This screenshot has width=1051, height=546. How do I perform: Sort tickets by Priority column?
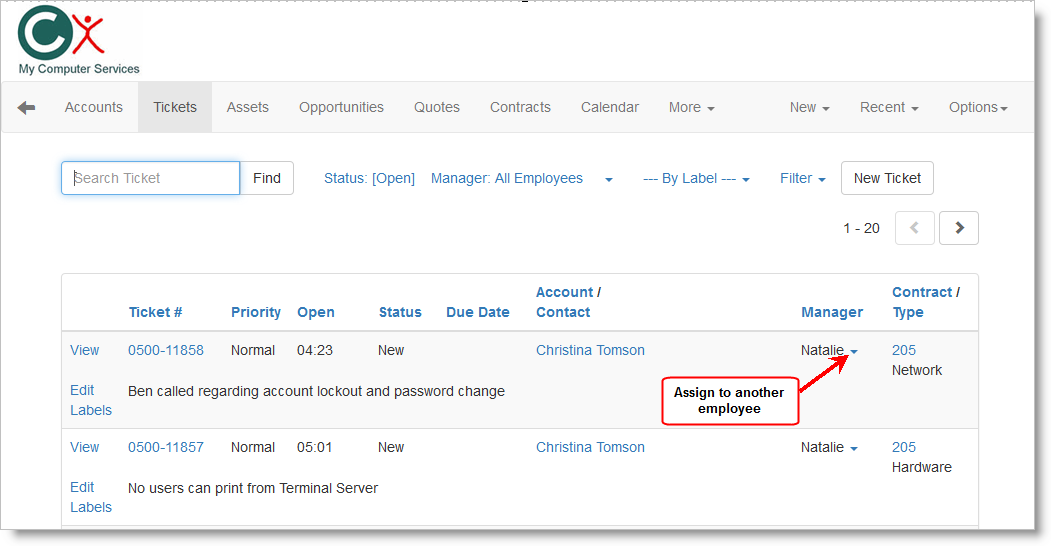(x=255, y=312)
